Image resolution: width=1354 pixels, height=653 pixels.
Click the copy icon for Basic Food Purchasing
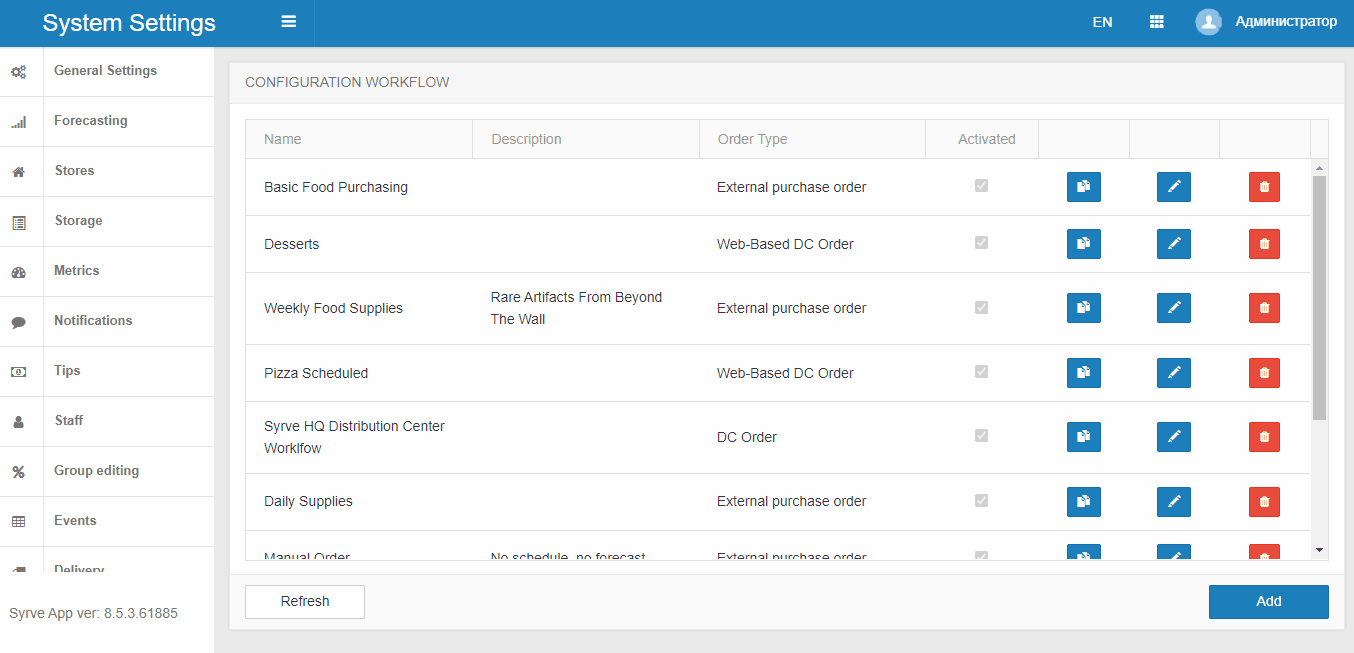[1083, 187]
